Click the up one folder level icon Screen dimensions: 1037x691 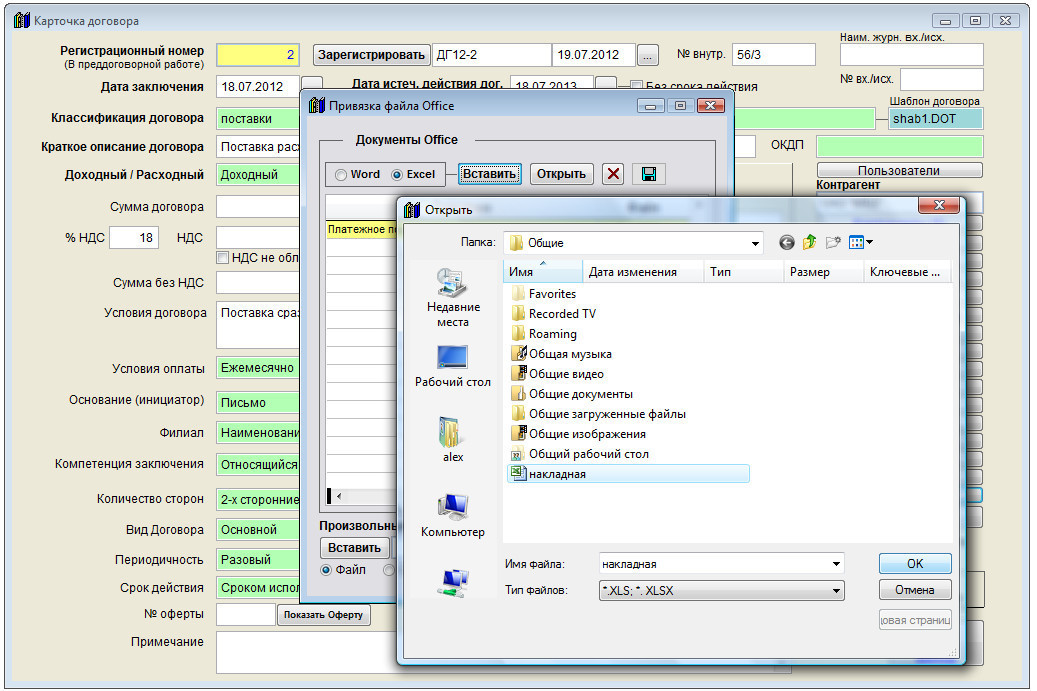pos(810,242)
